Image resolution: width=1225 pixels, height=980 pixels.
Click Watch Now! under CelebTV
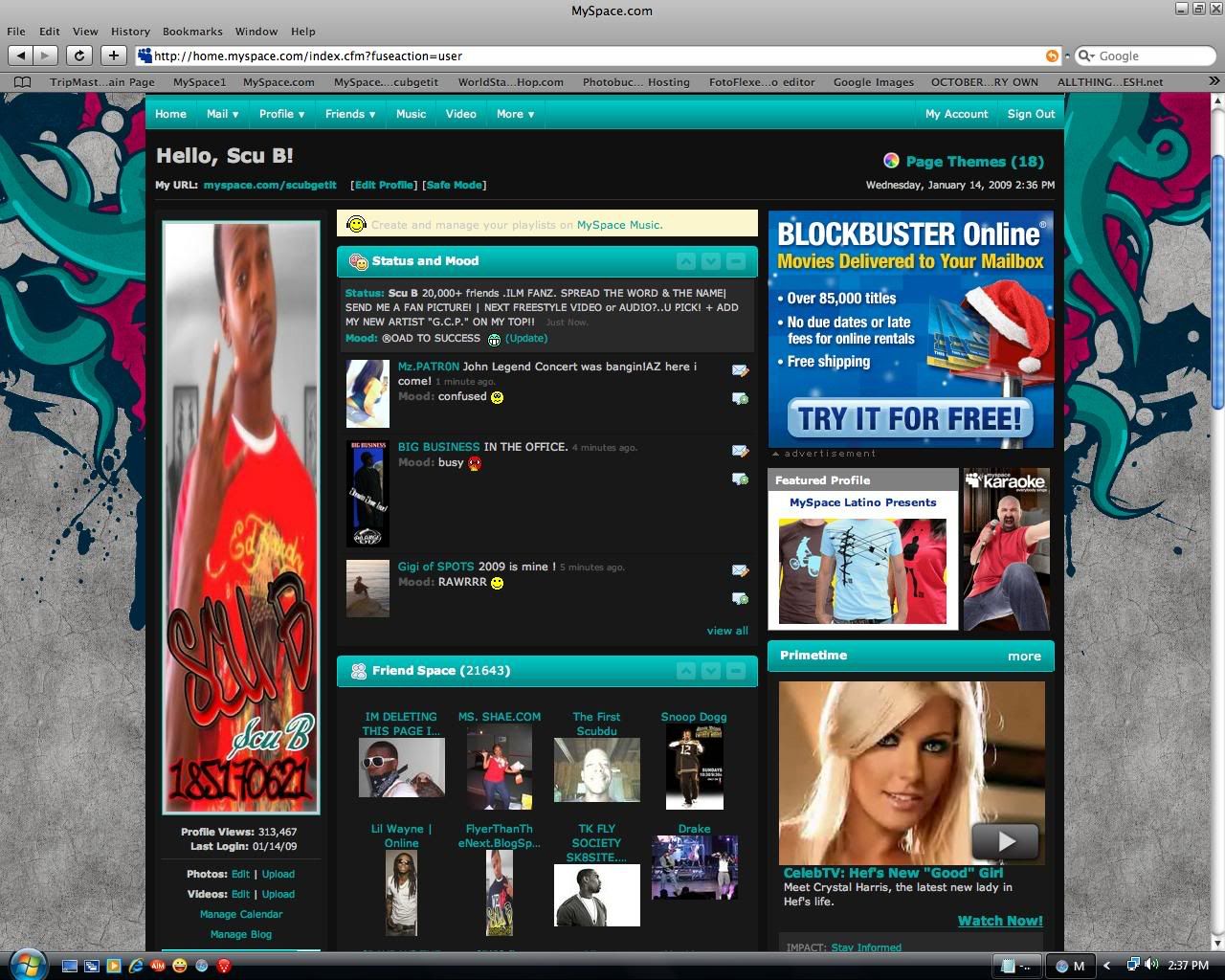click(x=1000, y=921)
